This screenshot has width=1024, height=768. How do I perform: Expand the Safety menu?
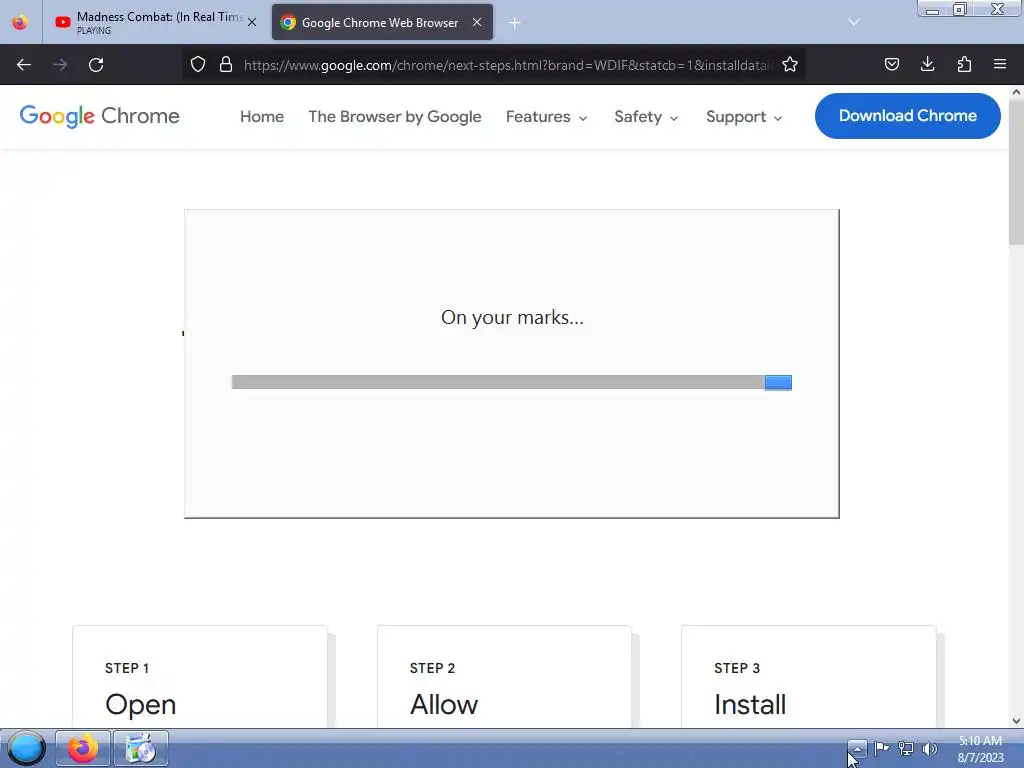[647, 116]
